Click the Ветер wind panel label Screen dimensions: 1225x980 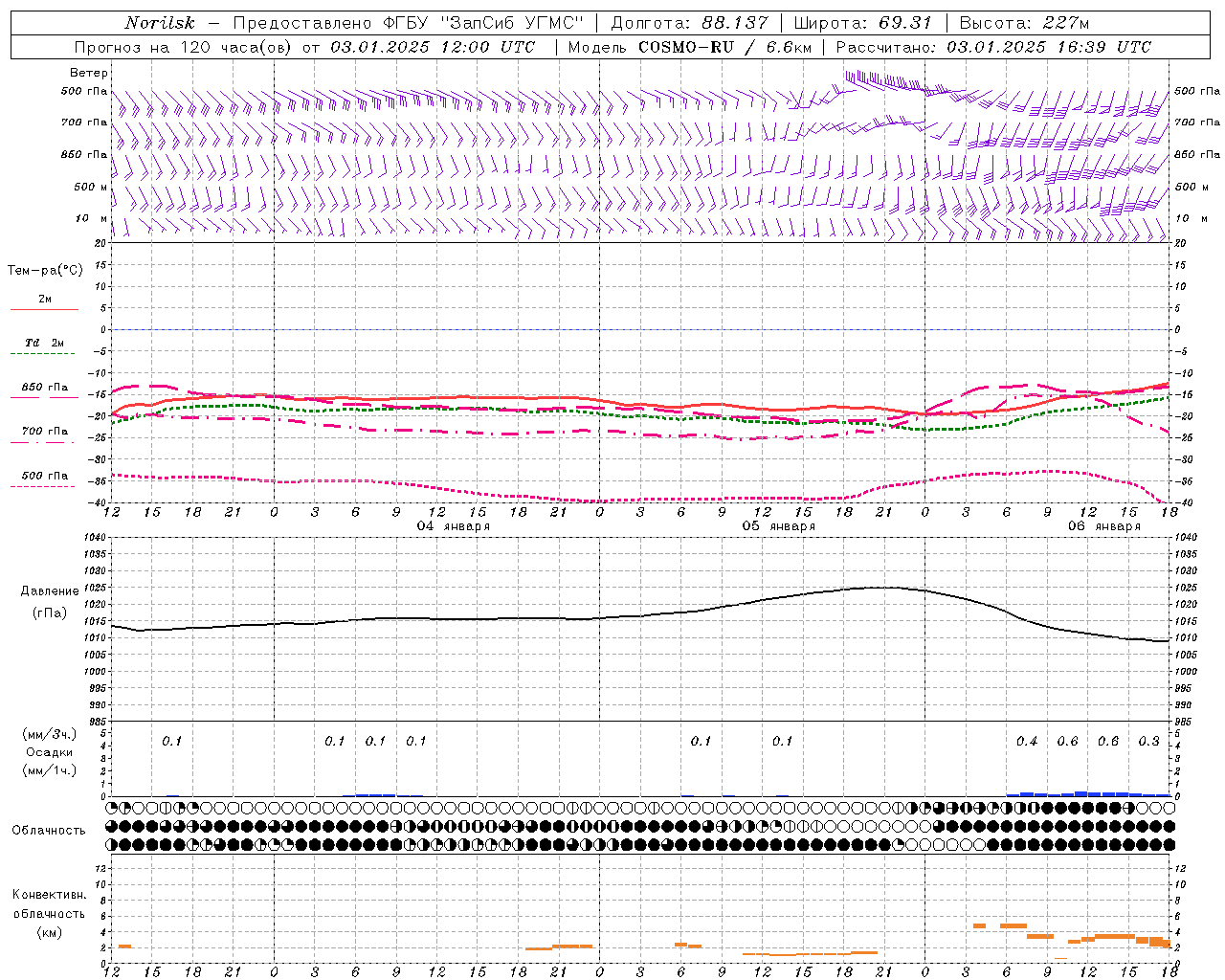(89, 73)
